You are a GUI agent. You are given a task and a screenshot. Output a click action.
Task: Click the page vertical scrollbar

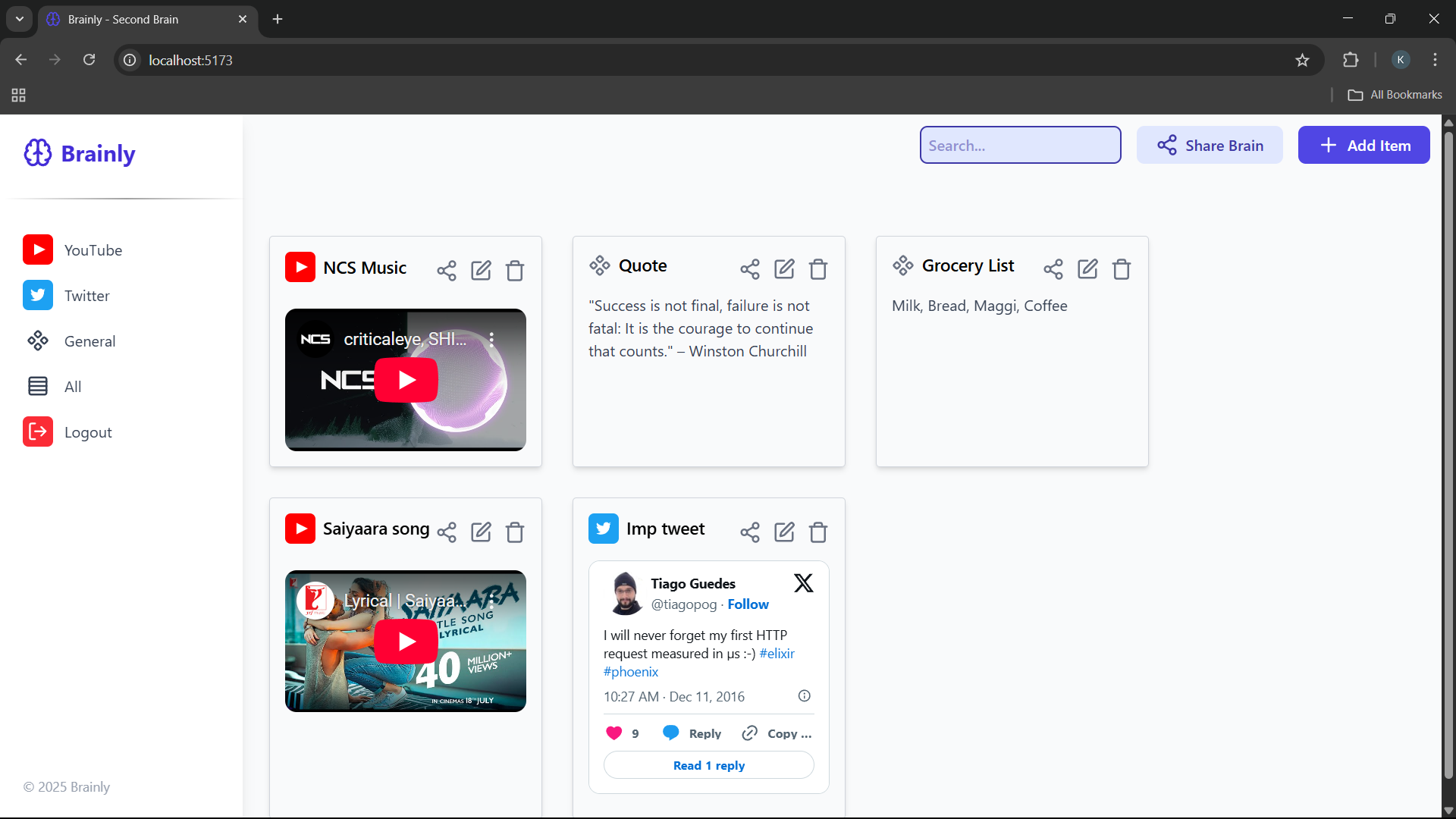(x=1448, y=455)
